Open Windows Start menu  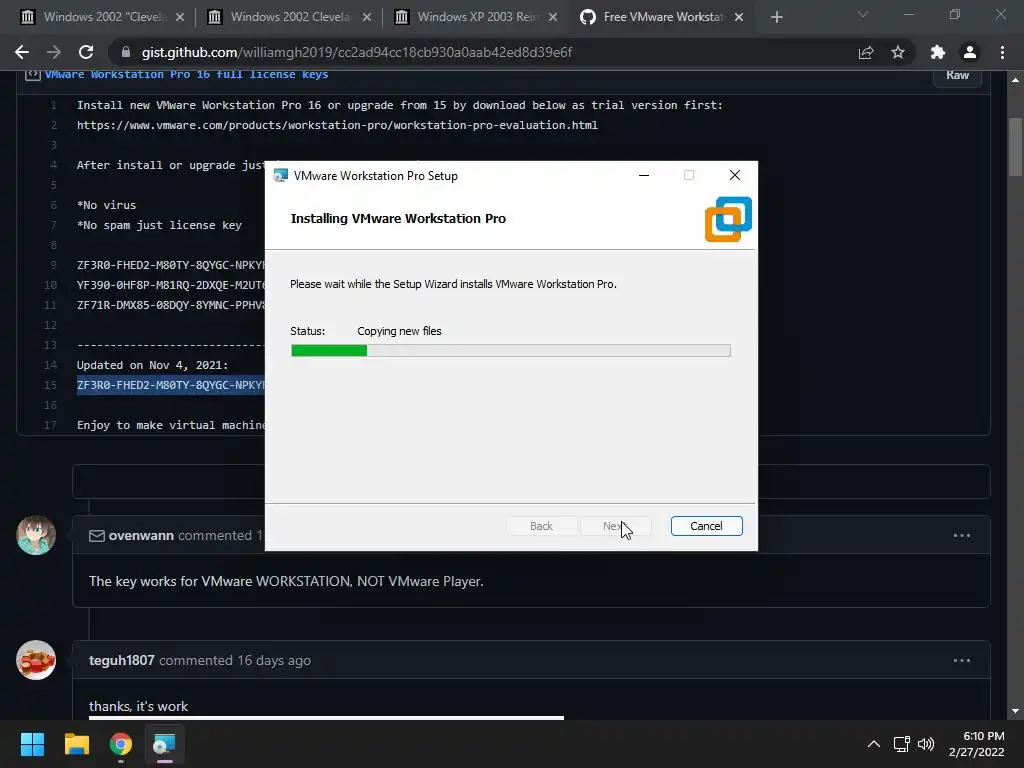coord(32,744)
